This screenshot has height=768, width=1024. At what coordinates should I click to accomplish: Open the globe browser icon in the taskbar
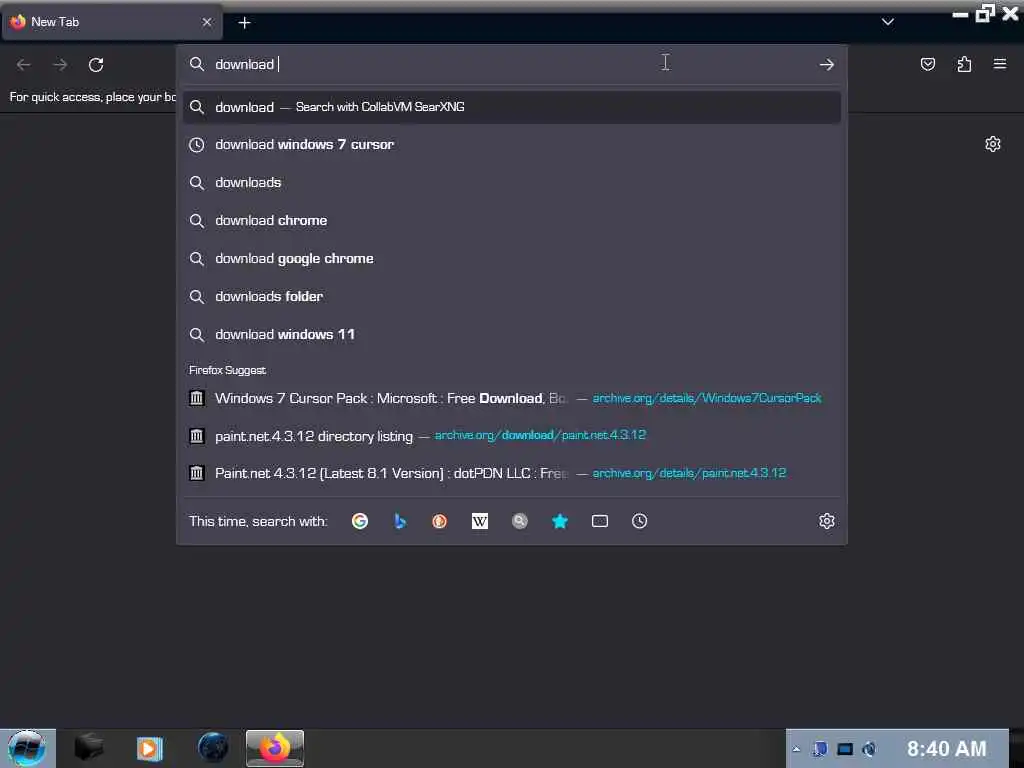(x=212, y=748)
